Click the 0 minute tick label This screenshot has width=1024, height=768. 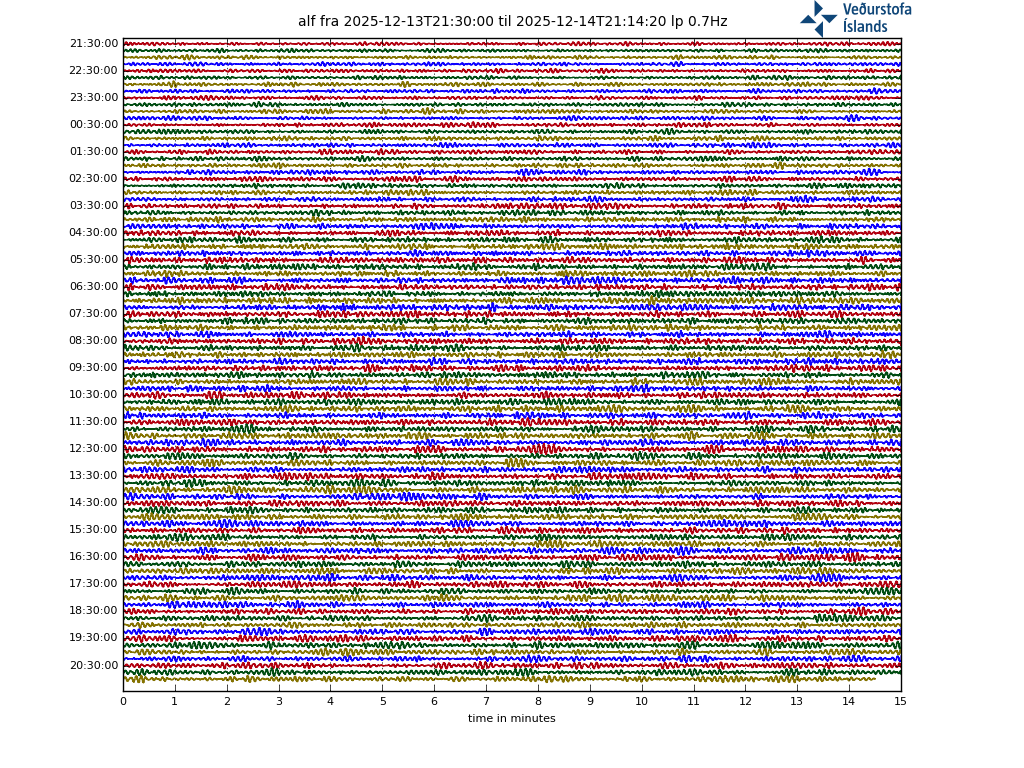point(123,702)
